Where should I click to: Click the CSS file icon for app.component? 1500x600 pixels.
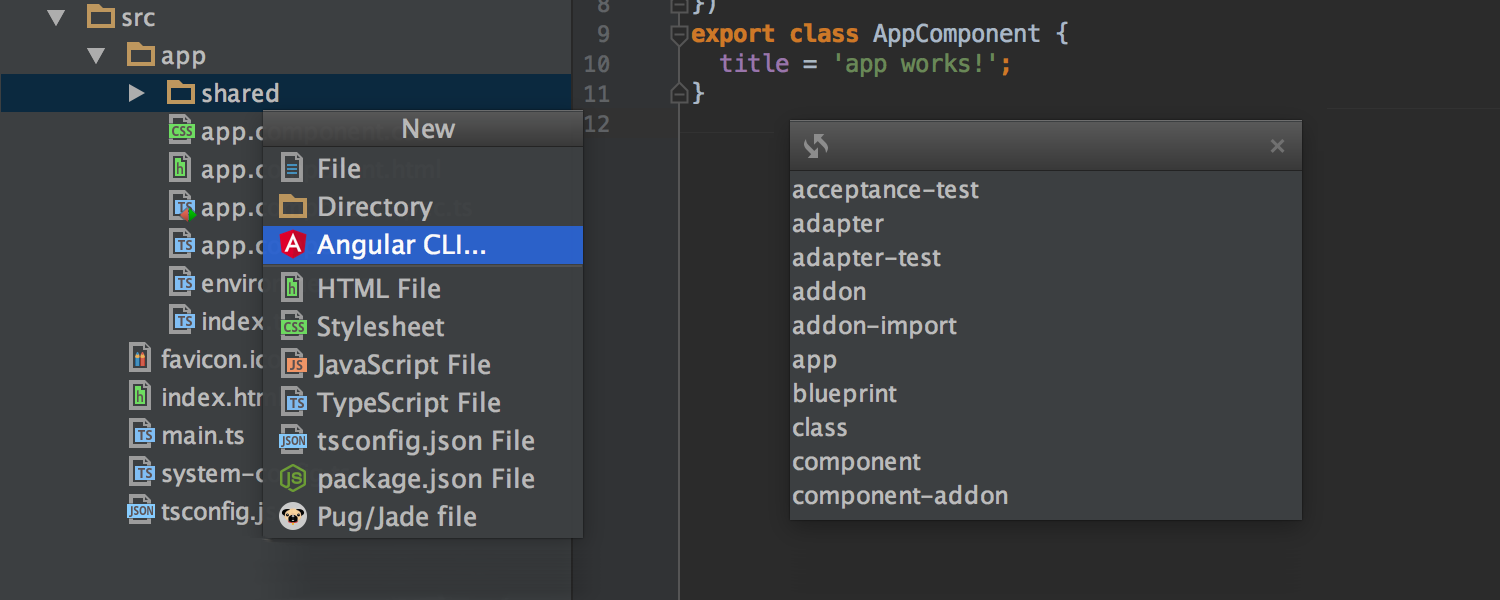[182, 130]
